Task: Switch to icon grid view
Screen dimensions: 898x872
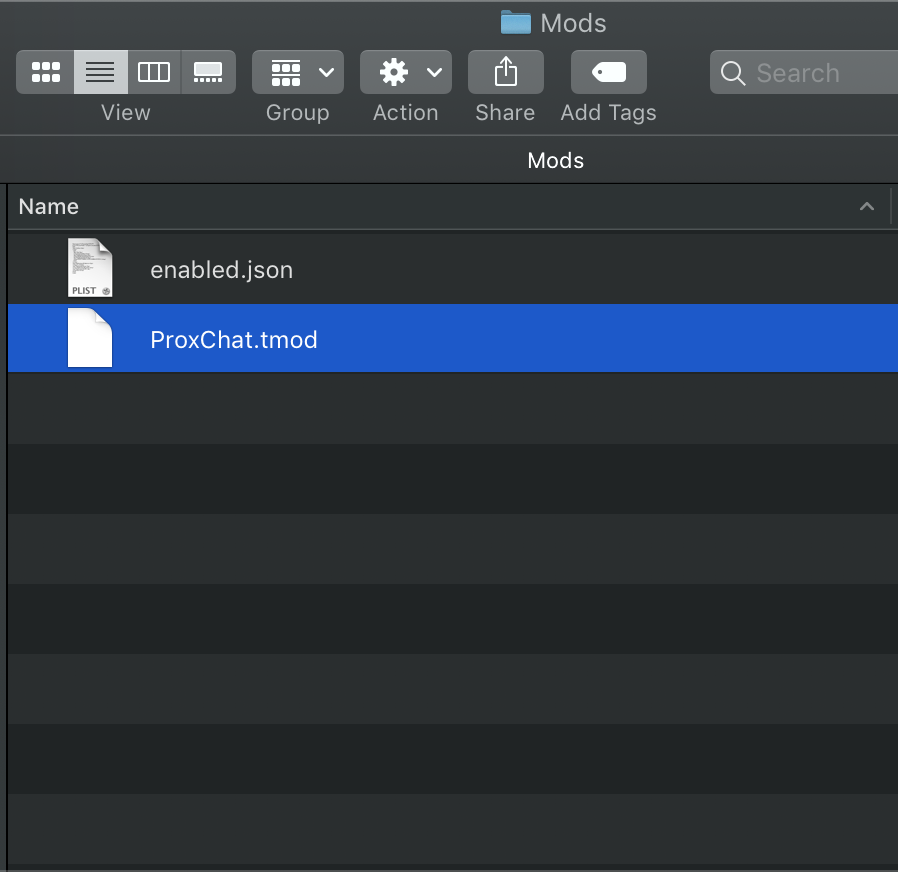Action: tap(45, 72)
